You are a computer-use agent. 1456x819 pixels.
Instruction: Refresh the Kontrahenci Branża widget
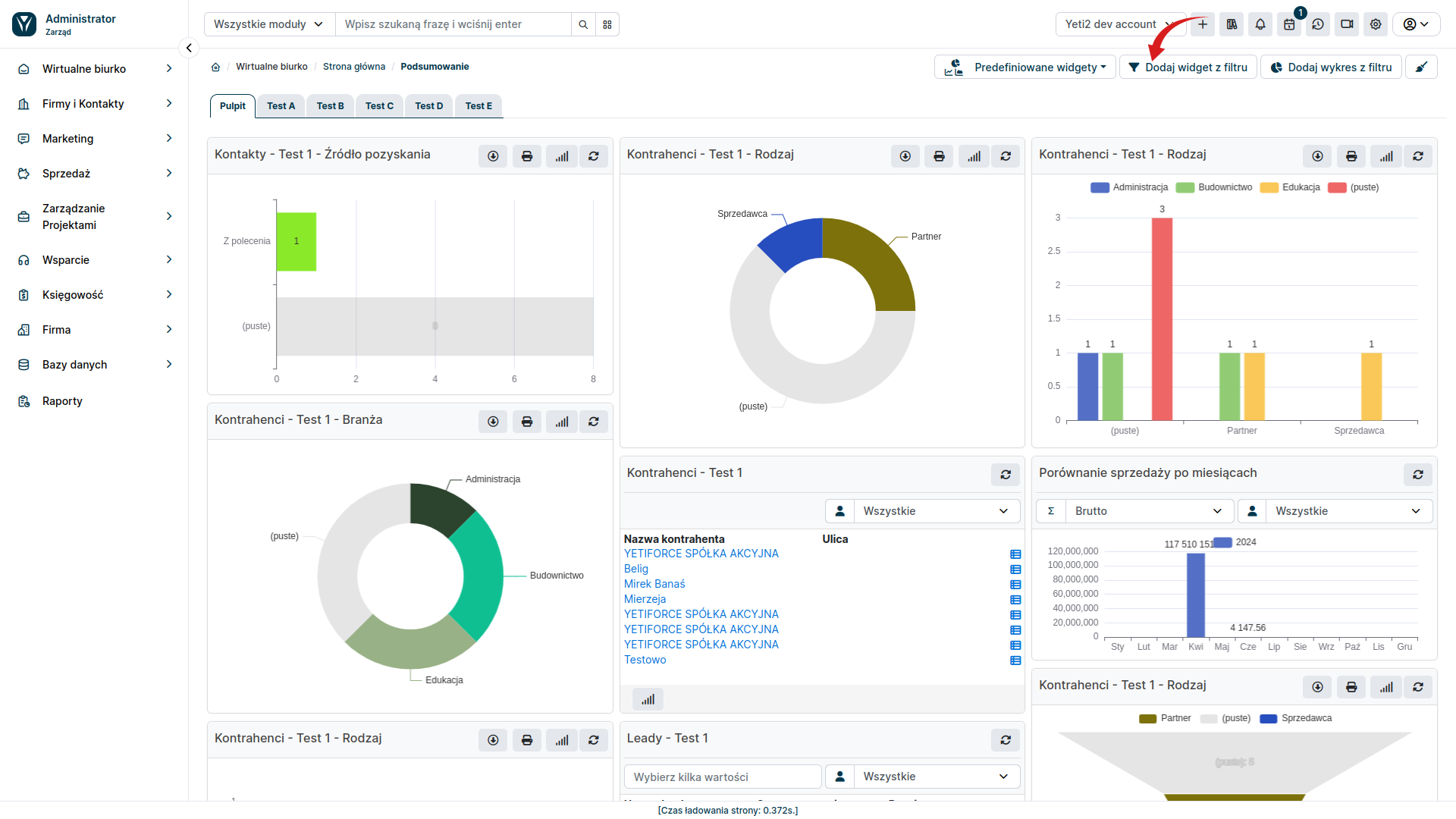pos(594,422)
